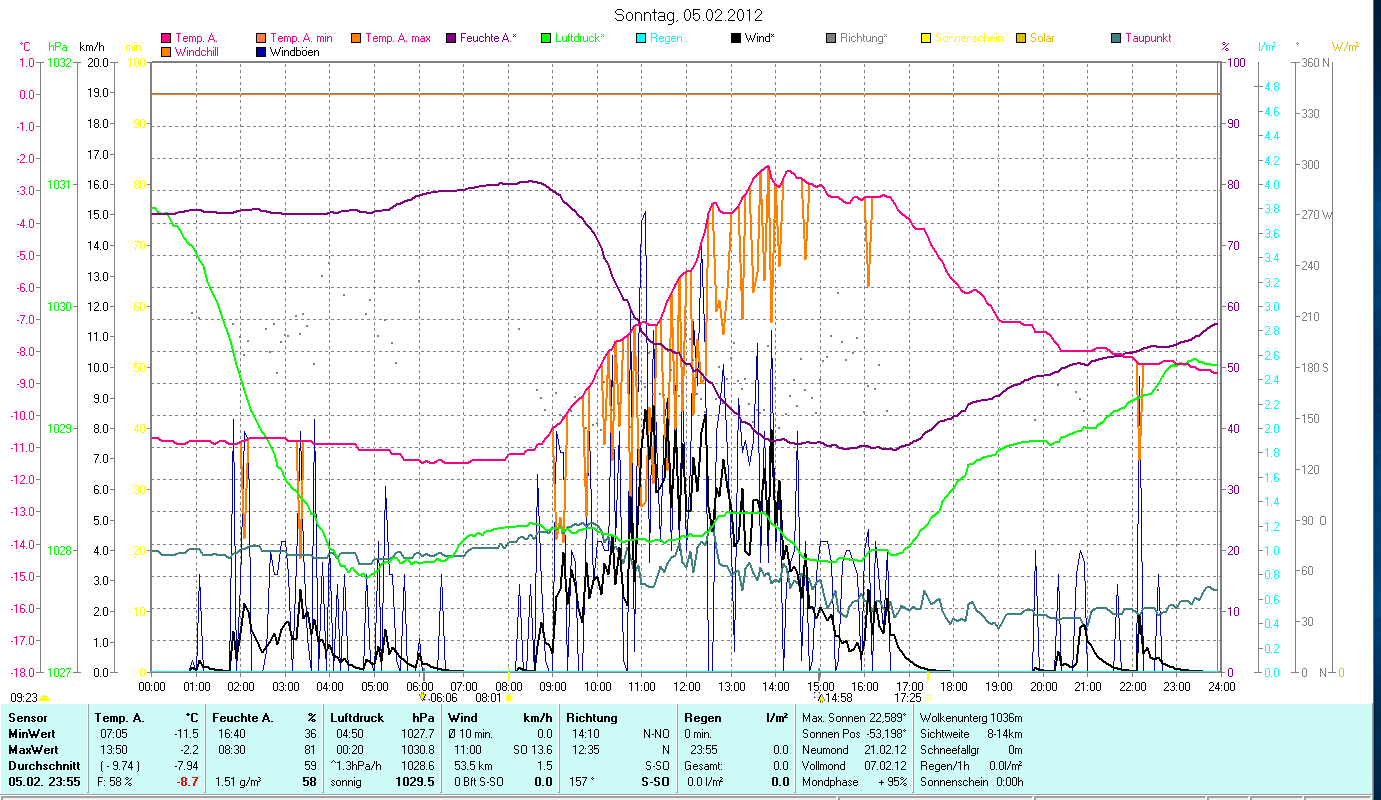1381x800 pixels.
Task: Click the orange Solar legend swatch
Action: pyautogui.click(x=1021, y=39)
